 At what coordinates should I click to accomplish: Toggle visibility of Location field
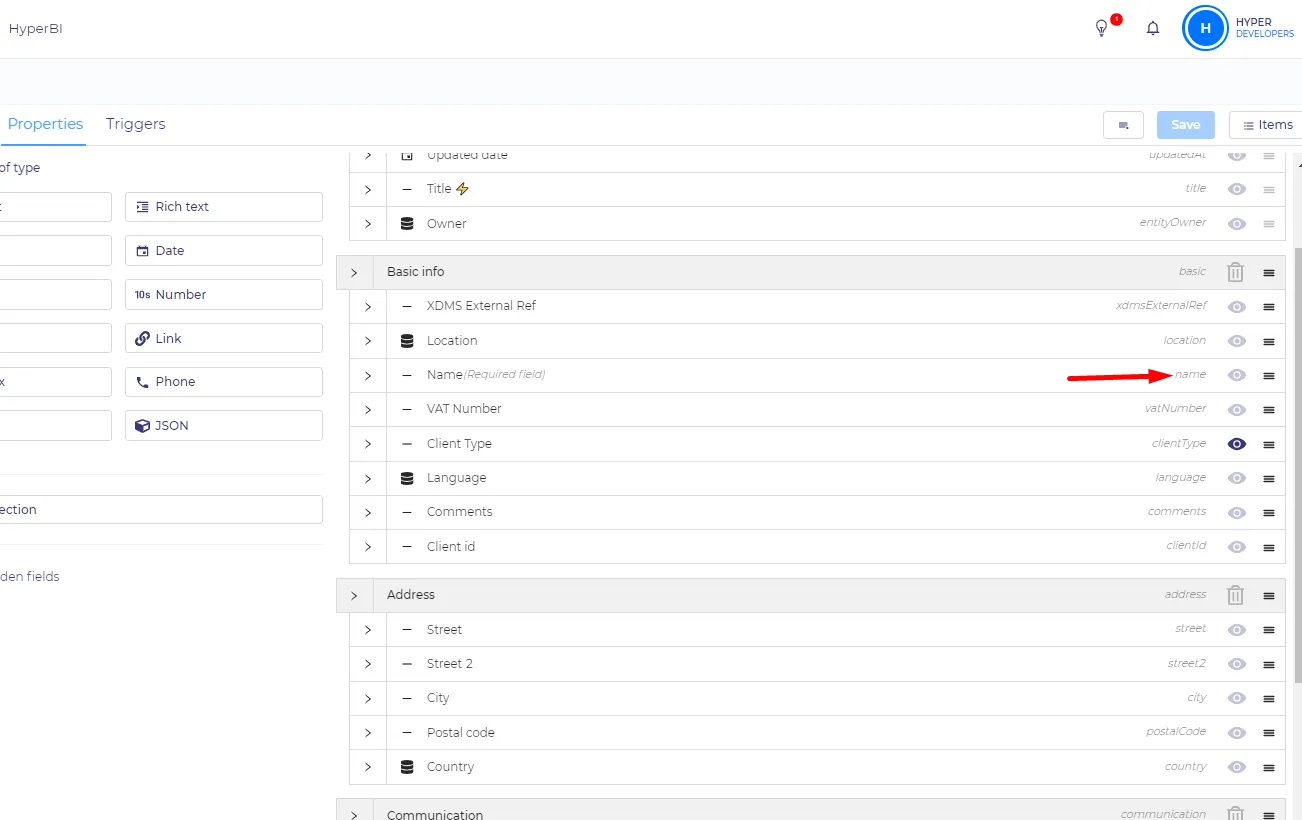(1237, 341)
